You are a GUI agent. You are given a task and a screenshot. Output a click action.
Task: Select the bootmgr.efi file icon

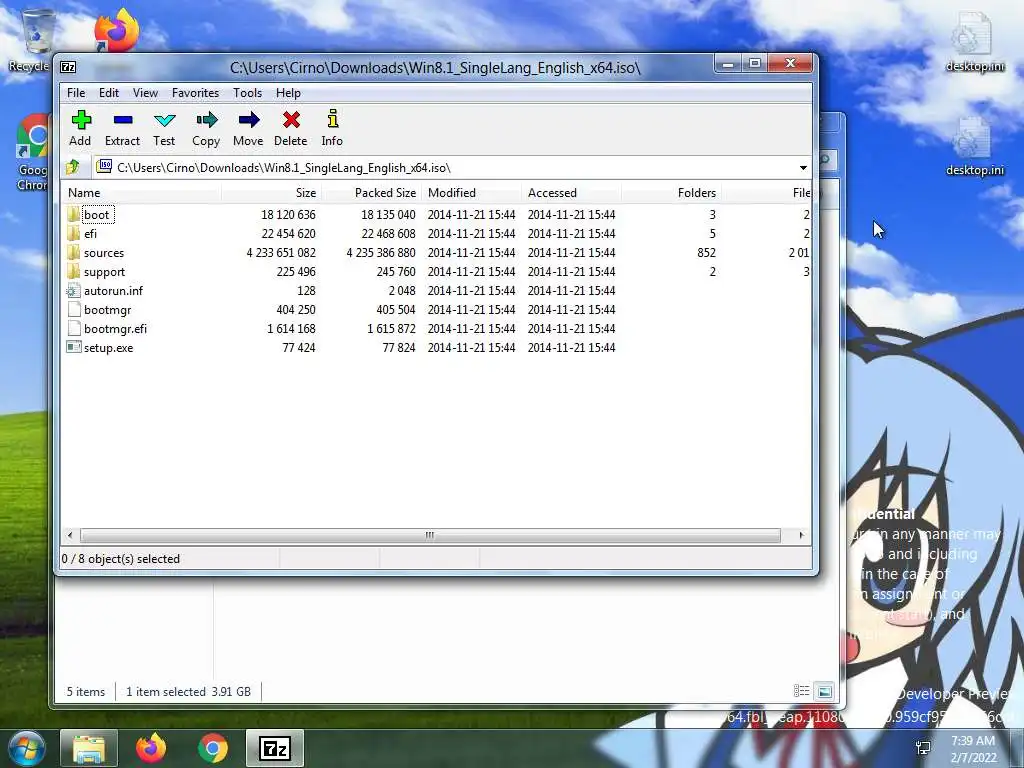[x=74, y=328]
